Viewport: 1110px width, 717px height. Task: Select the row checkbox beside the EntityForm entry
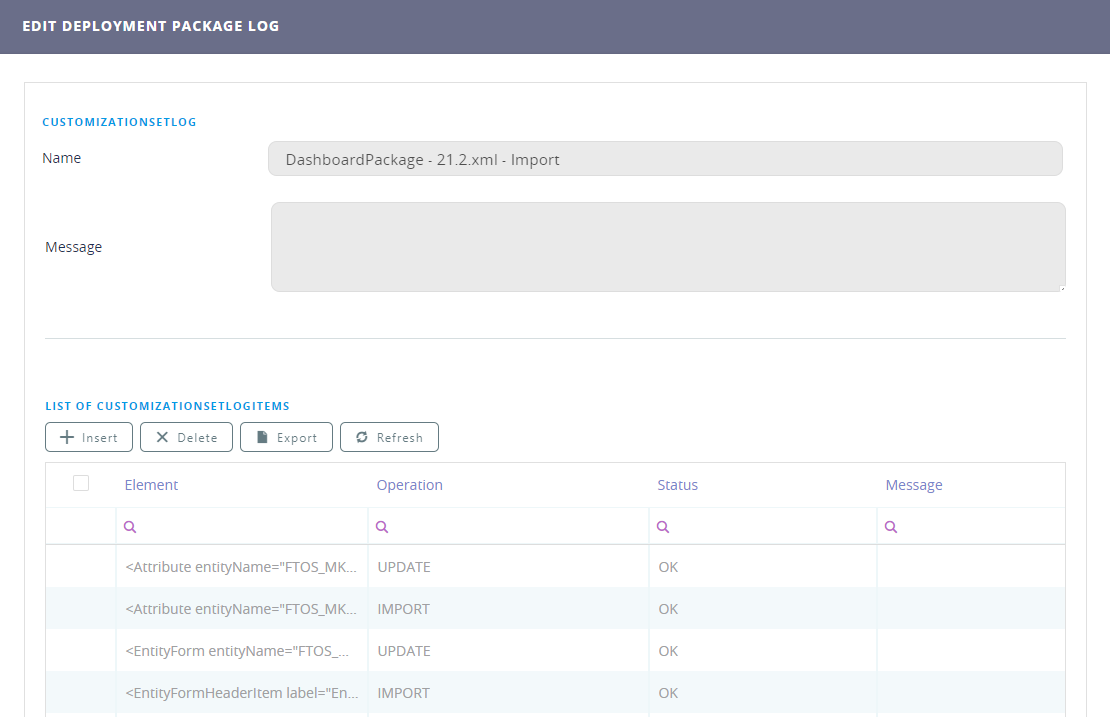(x=81, y=651)
